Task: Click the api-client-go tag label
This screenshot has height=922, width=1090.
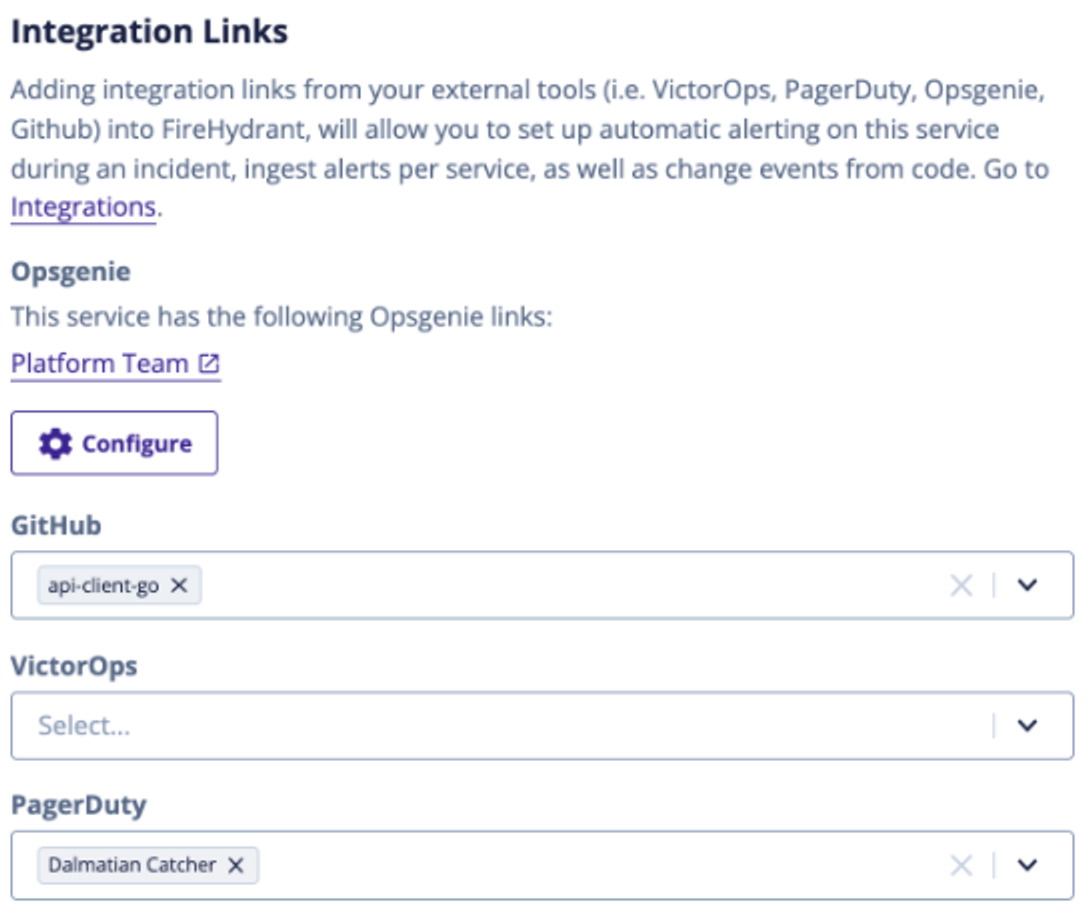Action: [104, 586]
